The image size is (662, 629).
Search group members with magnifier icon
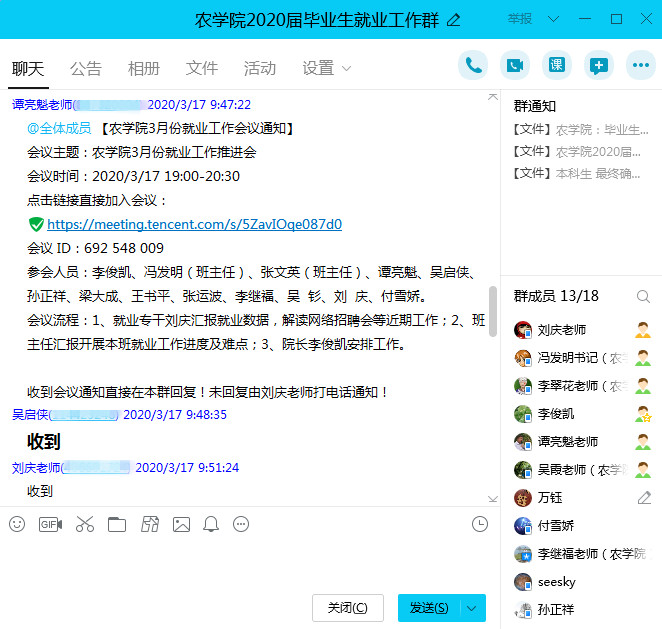click(643, 296)
